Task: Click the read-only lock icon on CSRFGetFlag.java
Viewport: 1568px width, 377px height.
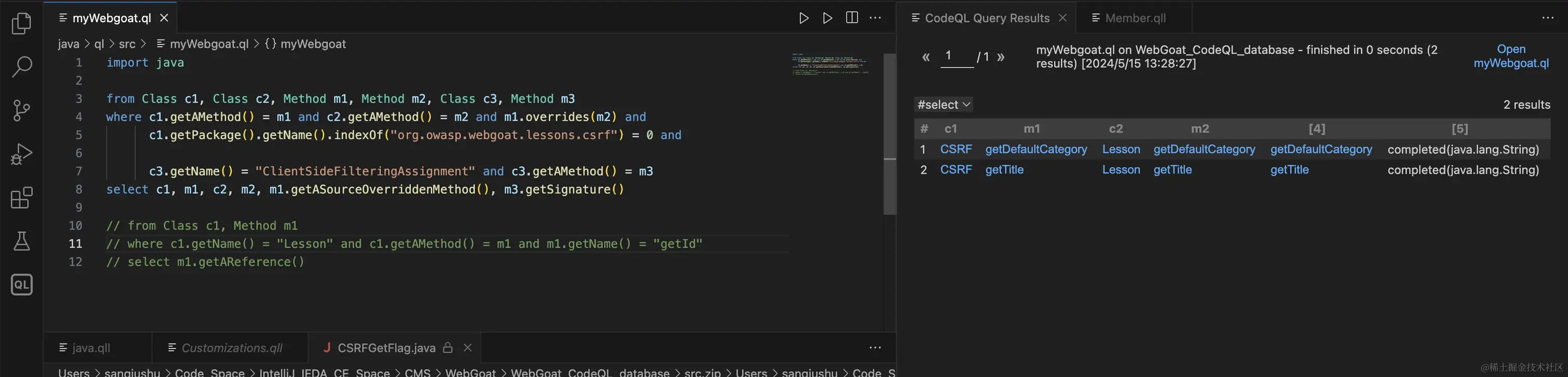Action: tap(448, 347)
